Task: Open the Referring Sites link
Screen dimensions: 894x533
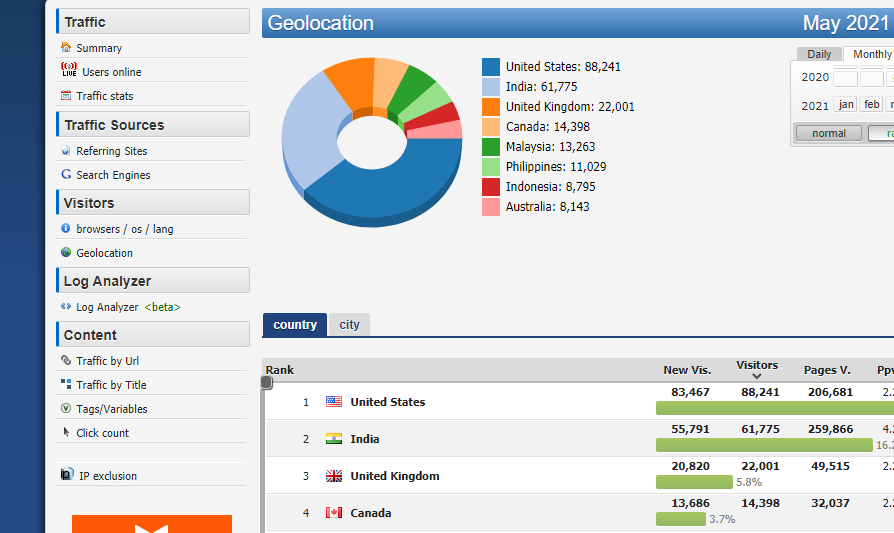Action: (x=111, y=151)
